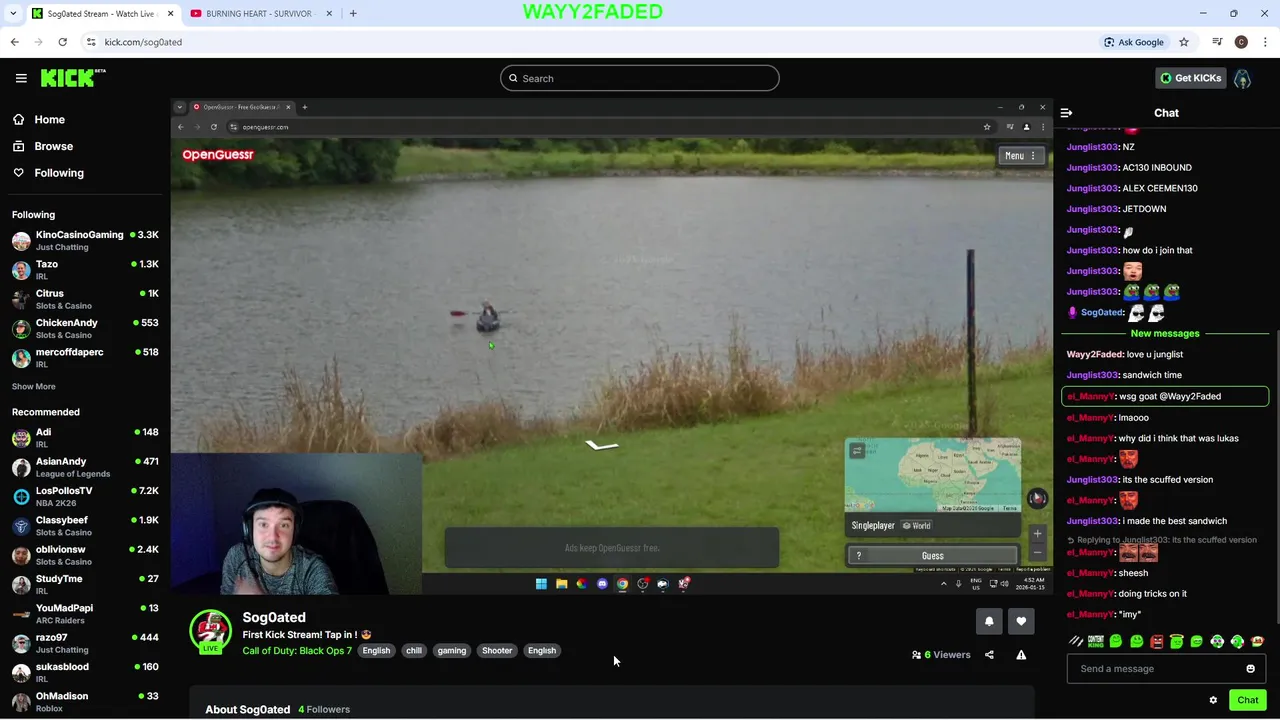This screenshot has width=1280, height=720.
Task: Click username Wayy2Faded in chat
Action: tap(1094, 354)
